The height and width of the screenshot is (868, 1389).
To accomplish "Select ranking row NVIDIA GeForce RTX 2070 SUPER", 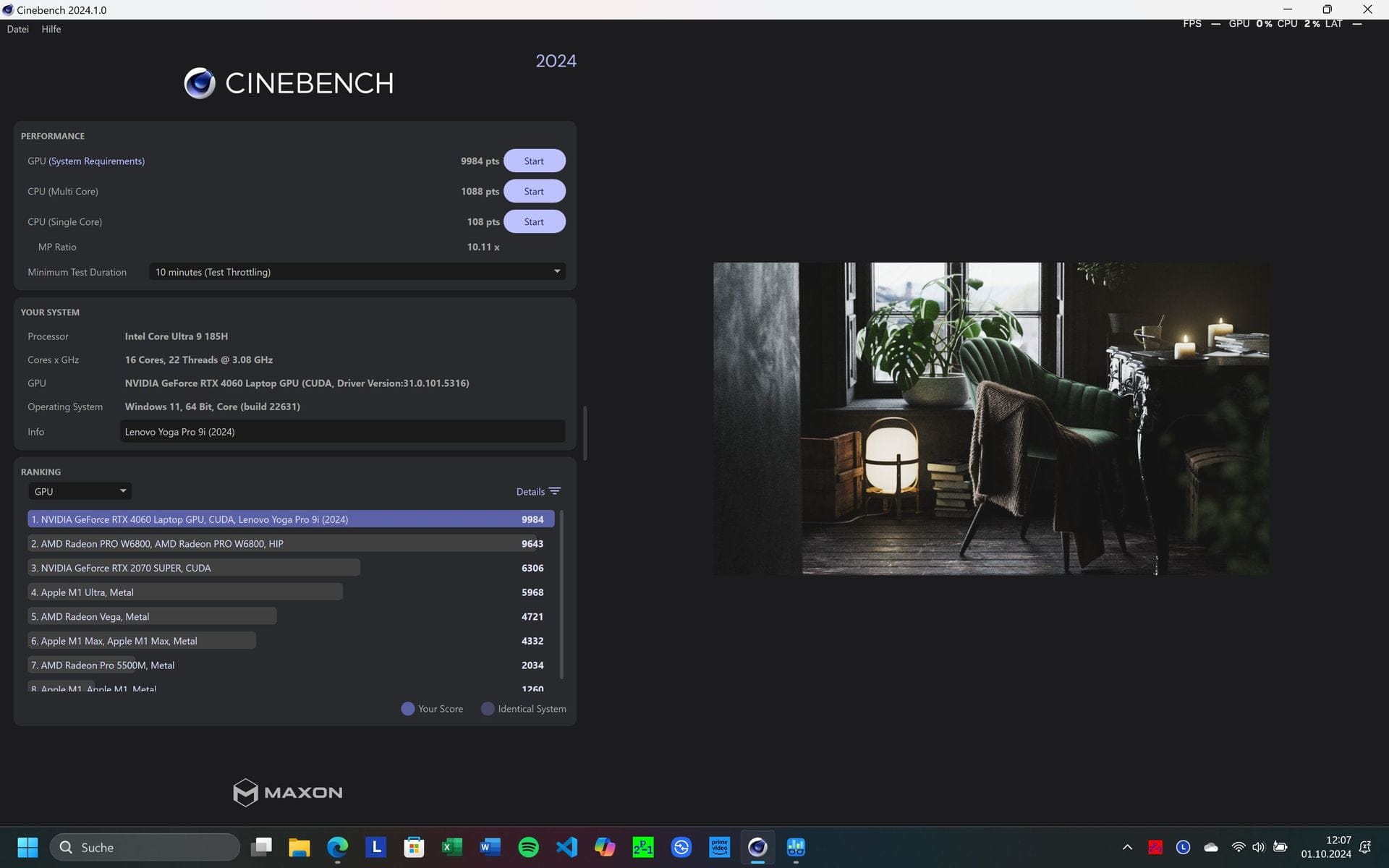I will 291,568.
